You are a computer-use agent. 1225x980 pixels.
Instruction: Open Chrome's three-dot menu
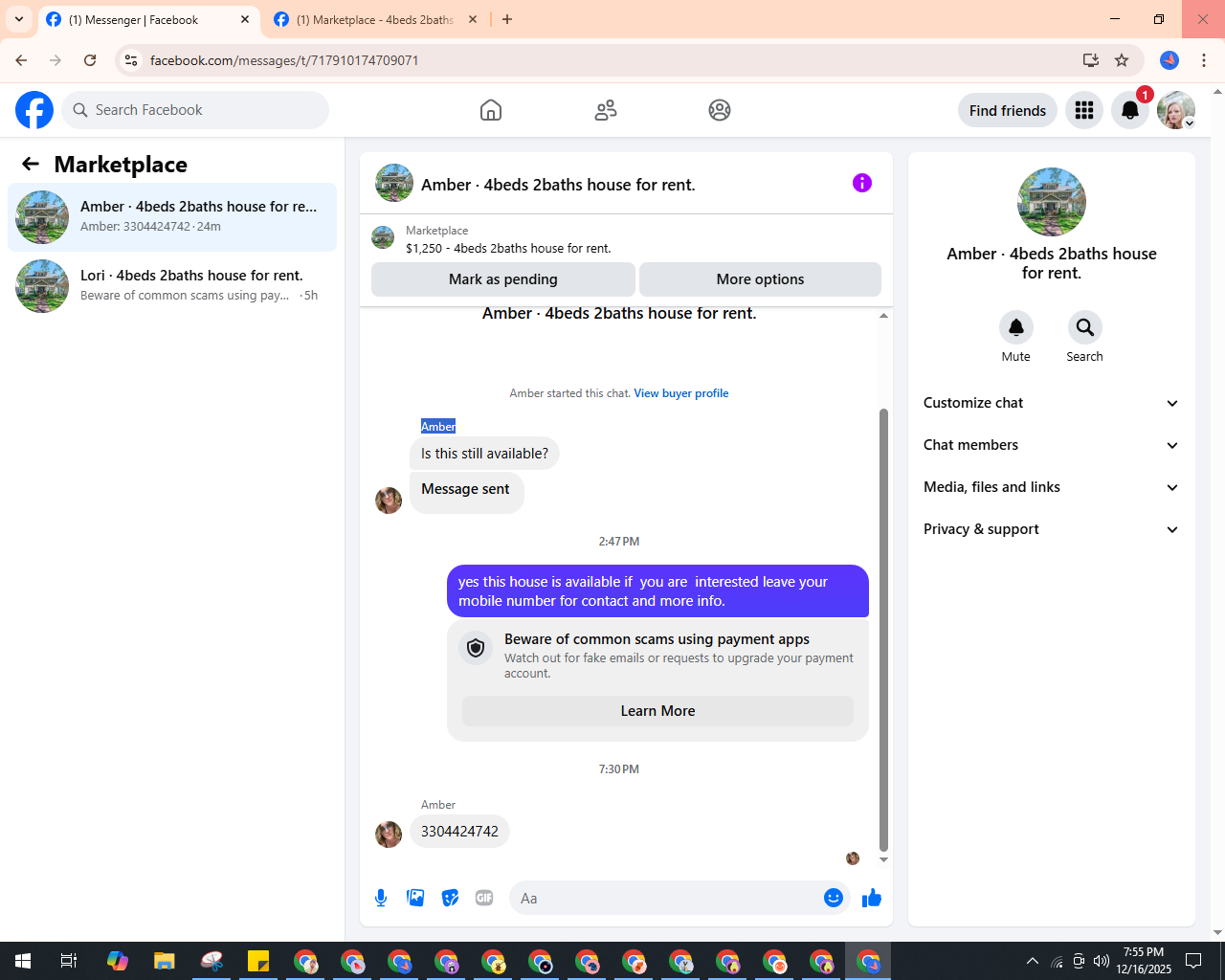click(1204, 60)
